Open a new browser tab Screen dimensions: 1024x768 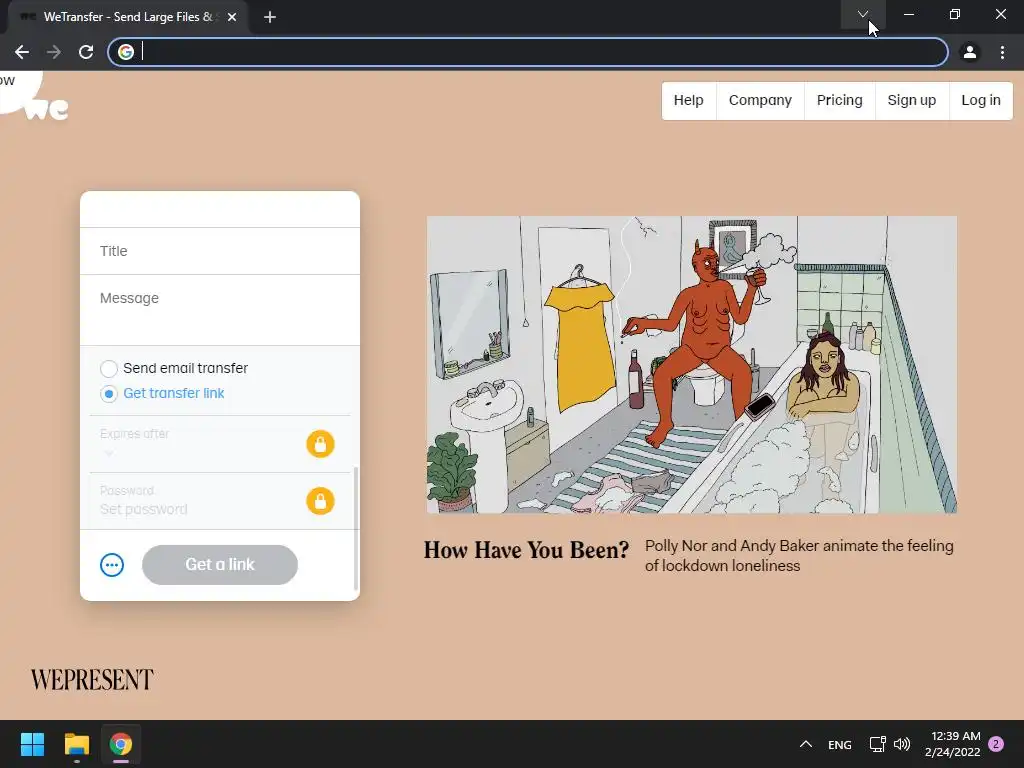click(x=270, y=18)
